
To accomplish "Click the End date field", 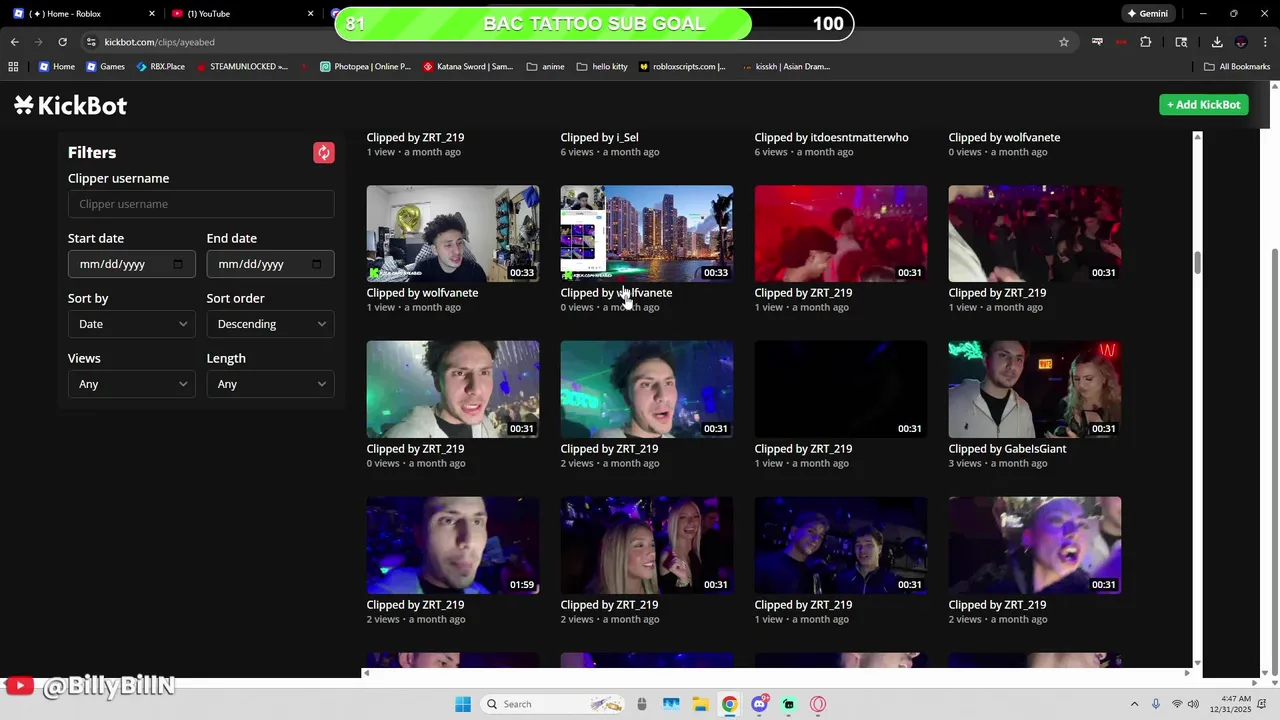I will tap(270, 264).
